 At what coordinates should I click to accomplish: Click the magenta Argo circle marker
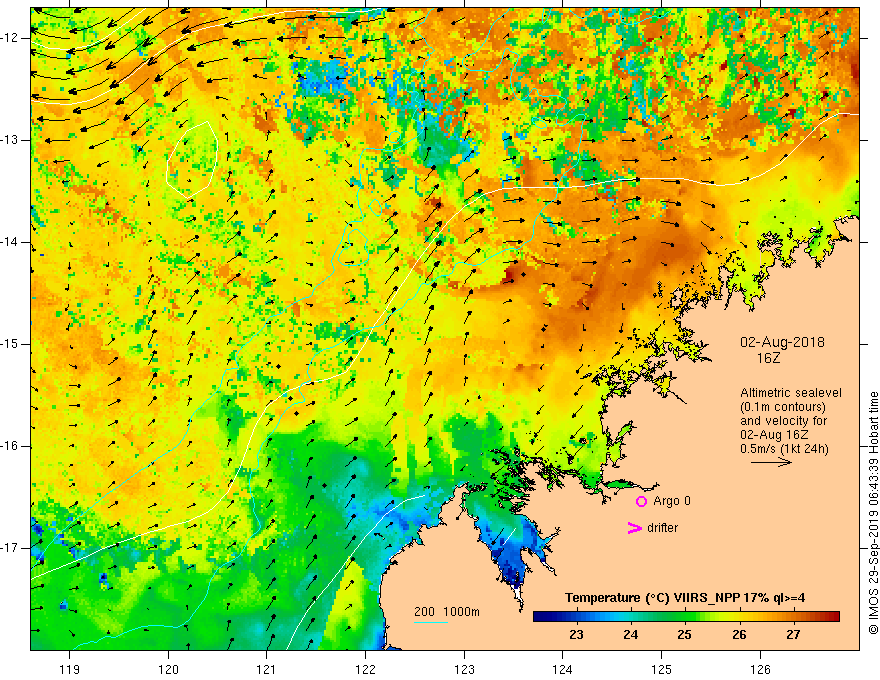pyautogui.click(x=641, y=501)
